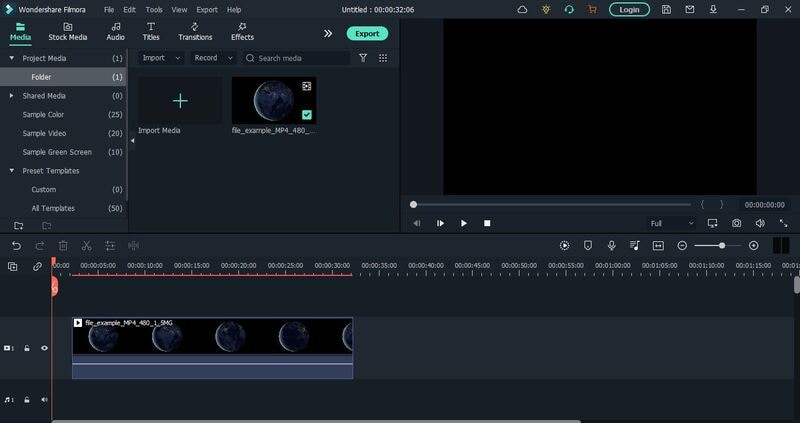Select the Folder item in Project Media
Screen dimensions: 800x423
click(x=63, y=77)
